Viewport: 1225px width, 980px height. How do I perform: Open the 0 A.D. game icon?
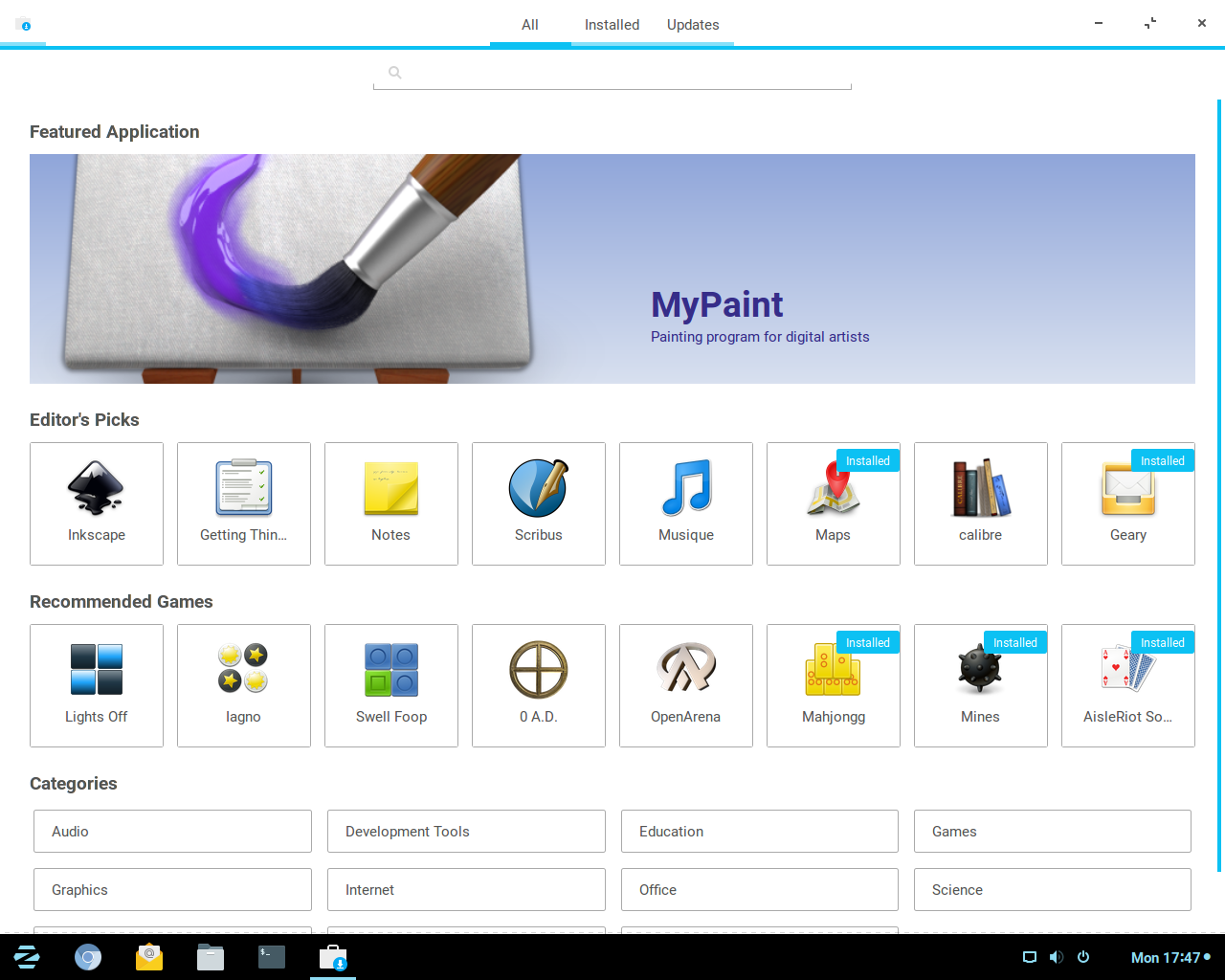539,669
